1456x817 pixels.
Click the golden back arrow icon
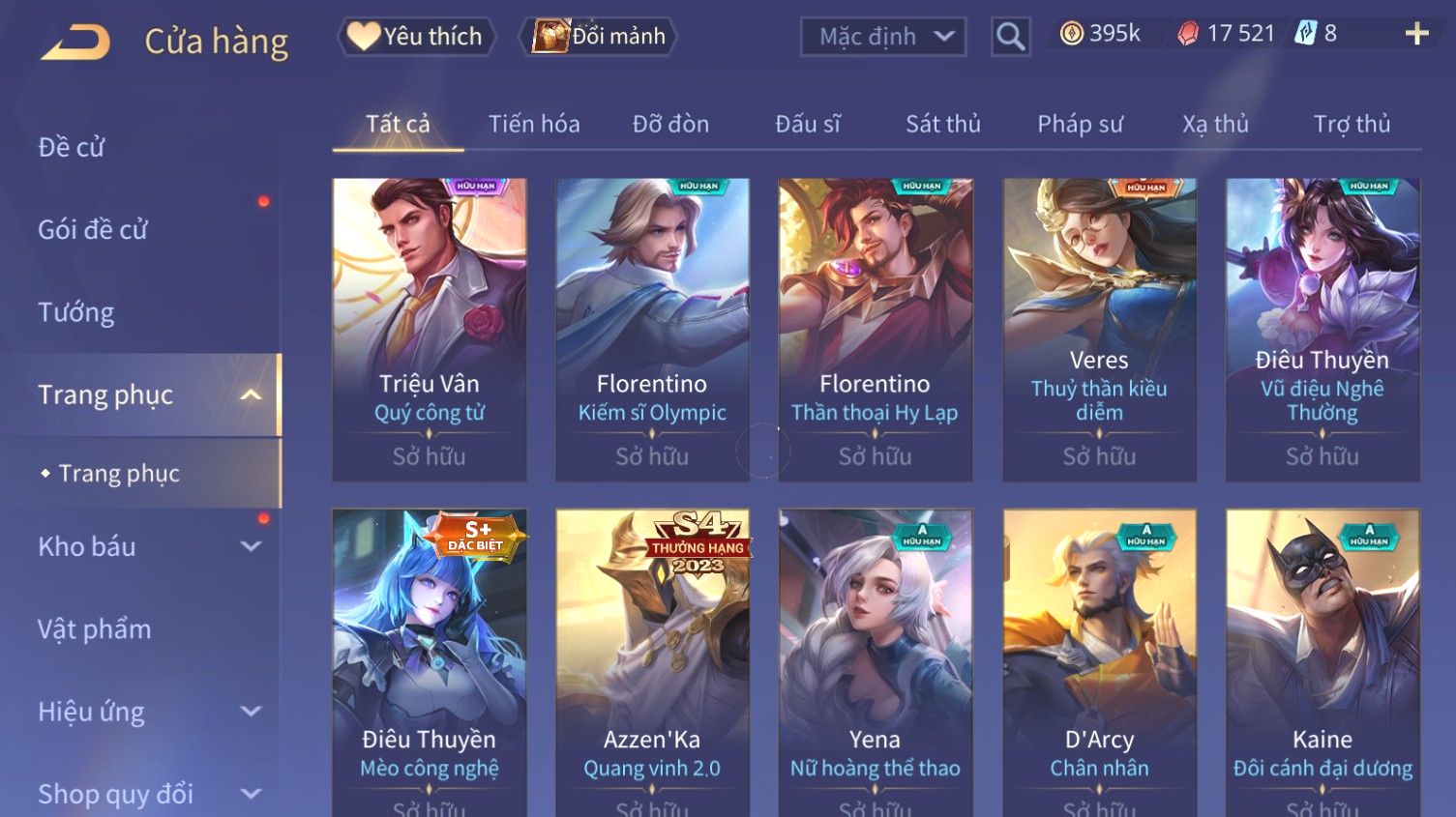[75, 42]
